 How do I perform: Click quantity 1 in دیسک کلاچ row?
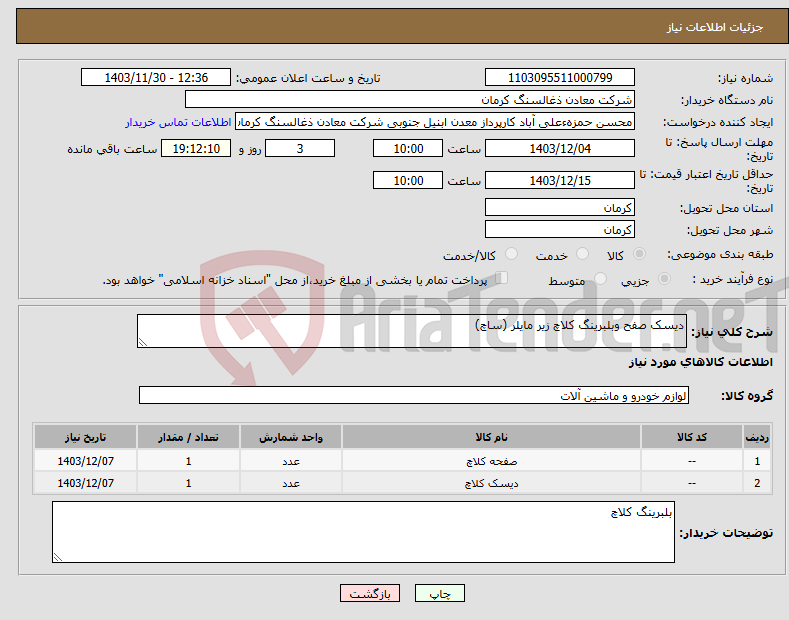click(188, 483)
